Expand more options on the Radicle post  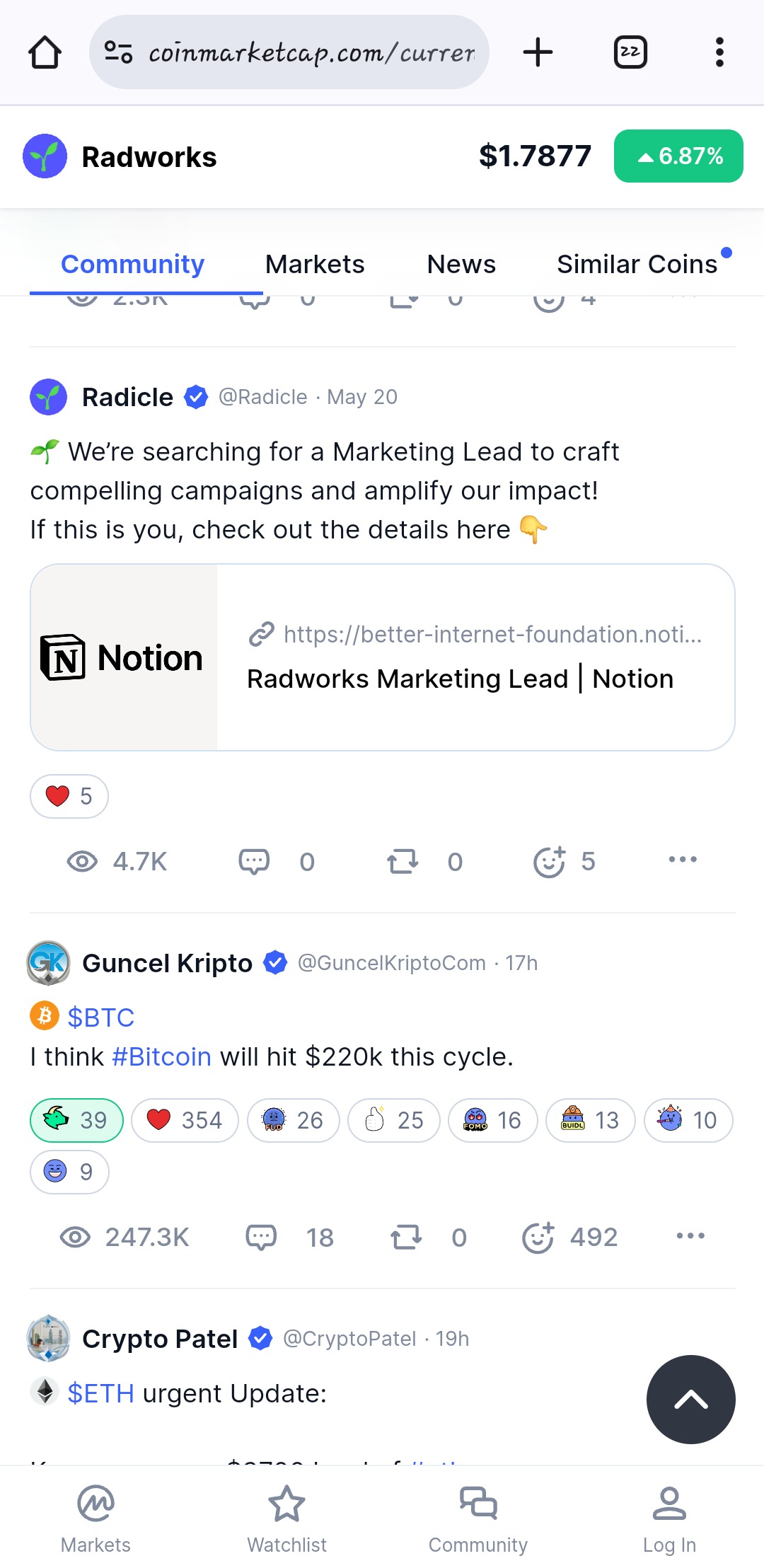click(x=683, y=860)
